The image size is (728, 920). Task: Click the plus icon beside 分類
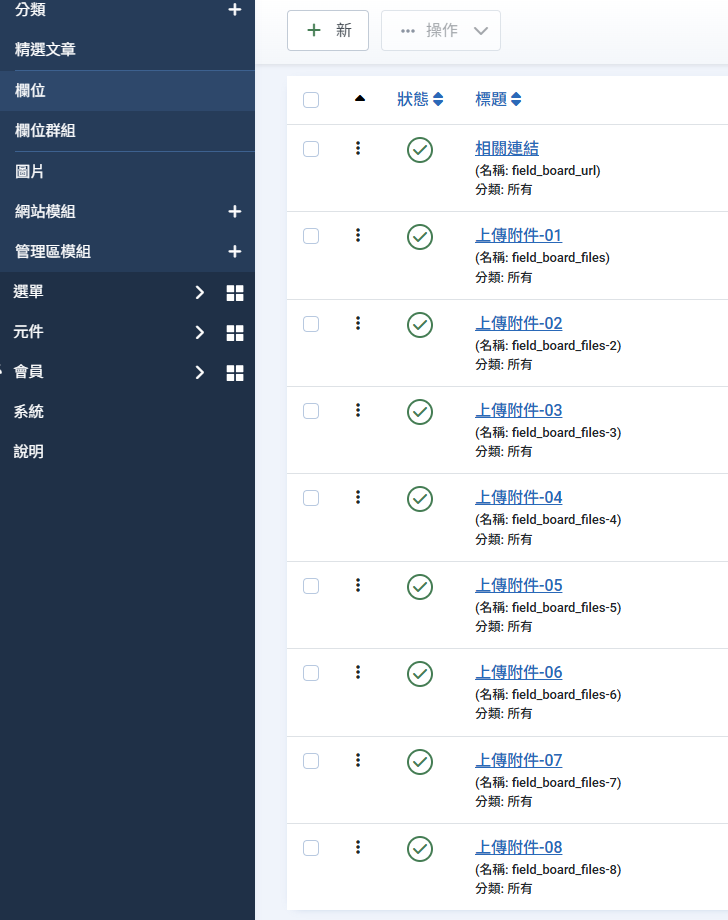235,10
